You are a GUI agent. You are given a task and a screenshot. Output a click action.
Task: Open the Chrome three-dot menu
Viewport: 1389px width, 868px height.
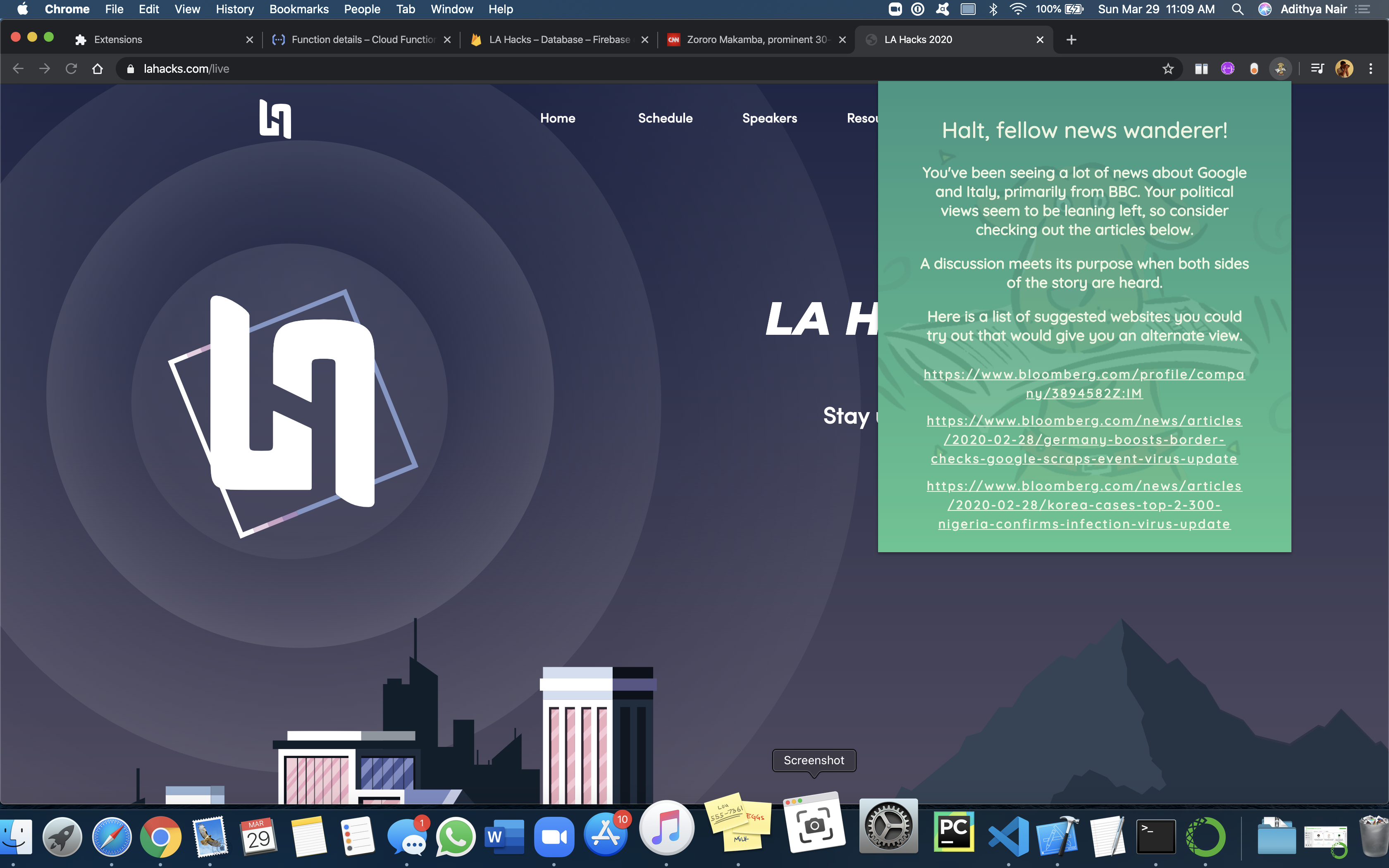tap(1371, 69)
